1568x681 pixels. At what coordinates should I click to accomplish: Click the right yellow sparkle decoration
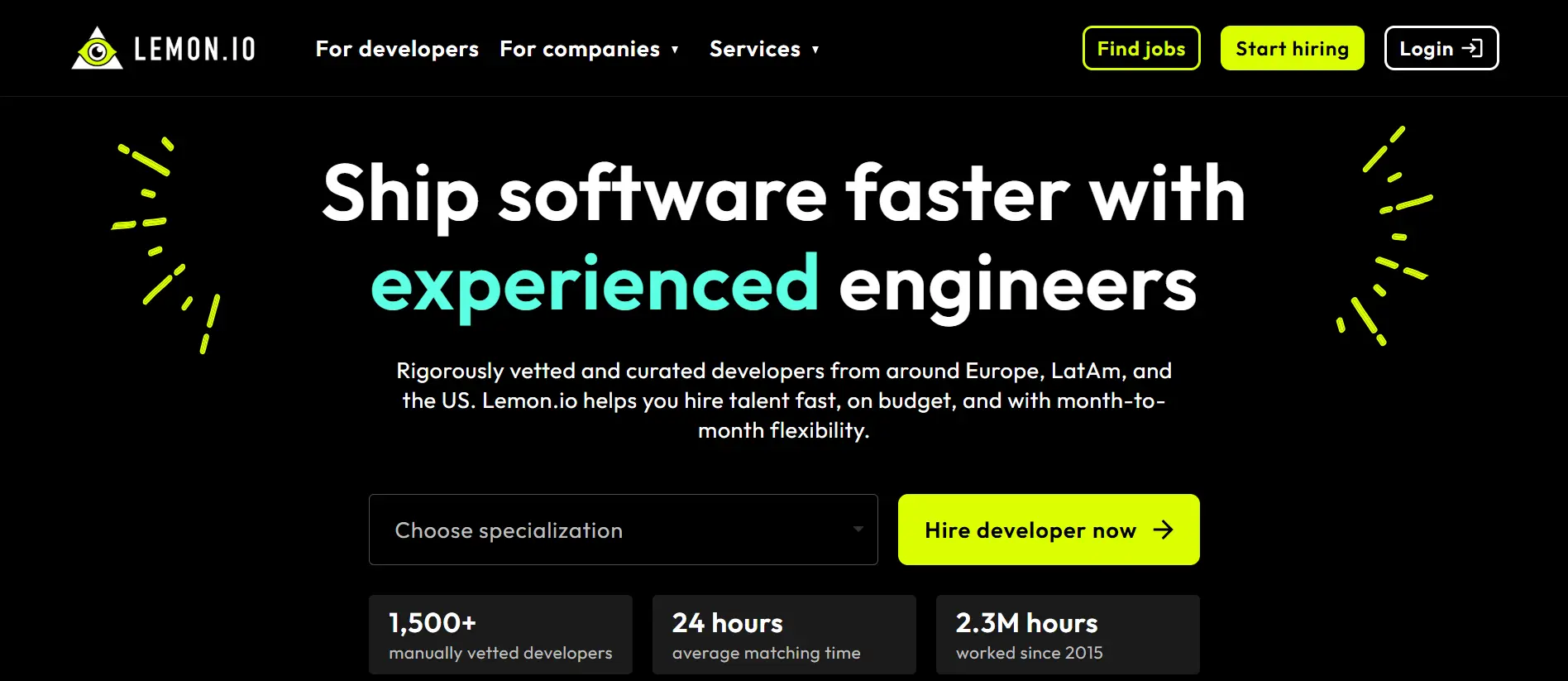(1385, 236)
